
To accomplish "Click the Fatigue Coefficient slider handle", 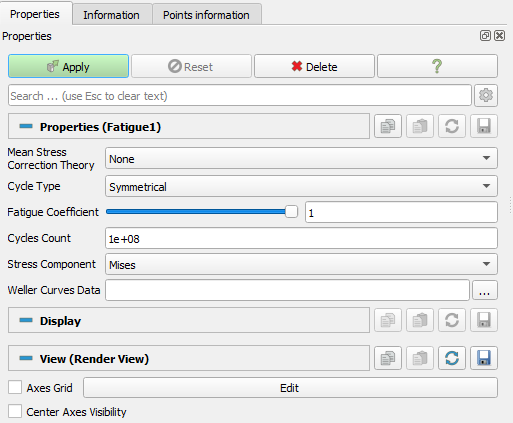I will pos(291,212).
